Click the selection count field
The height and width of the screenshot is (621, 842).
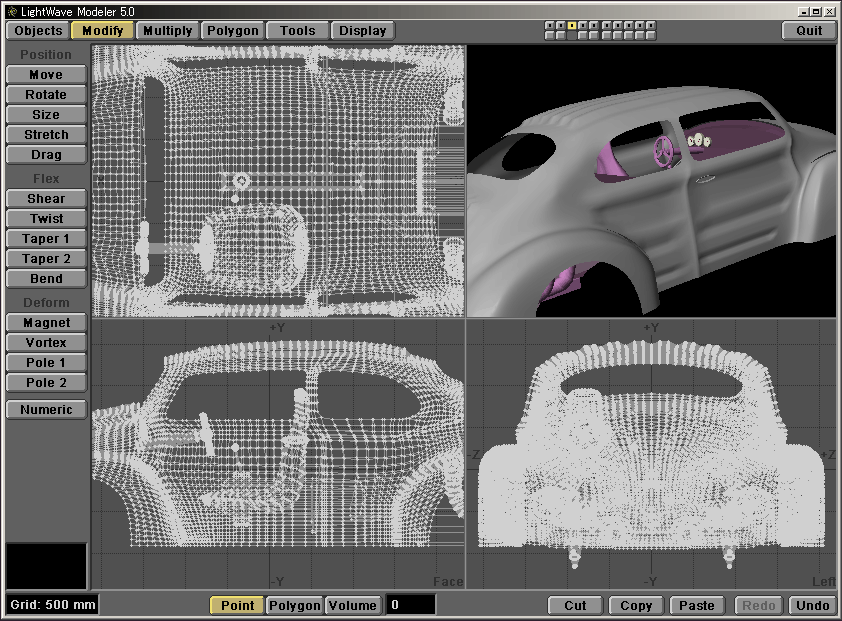411,605
